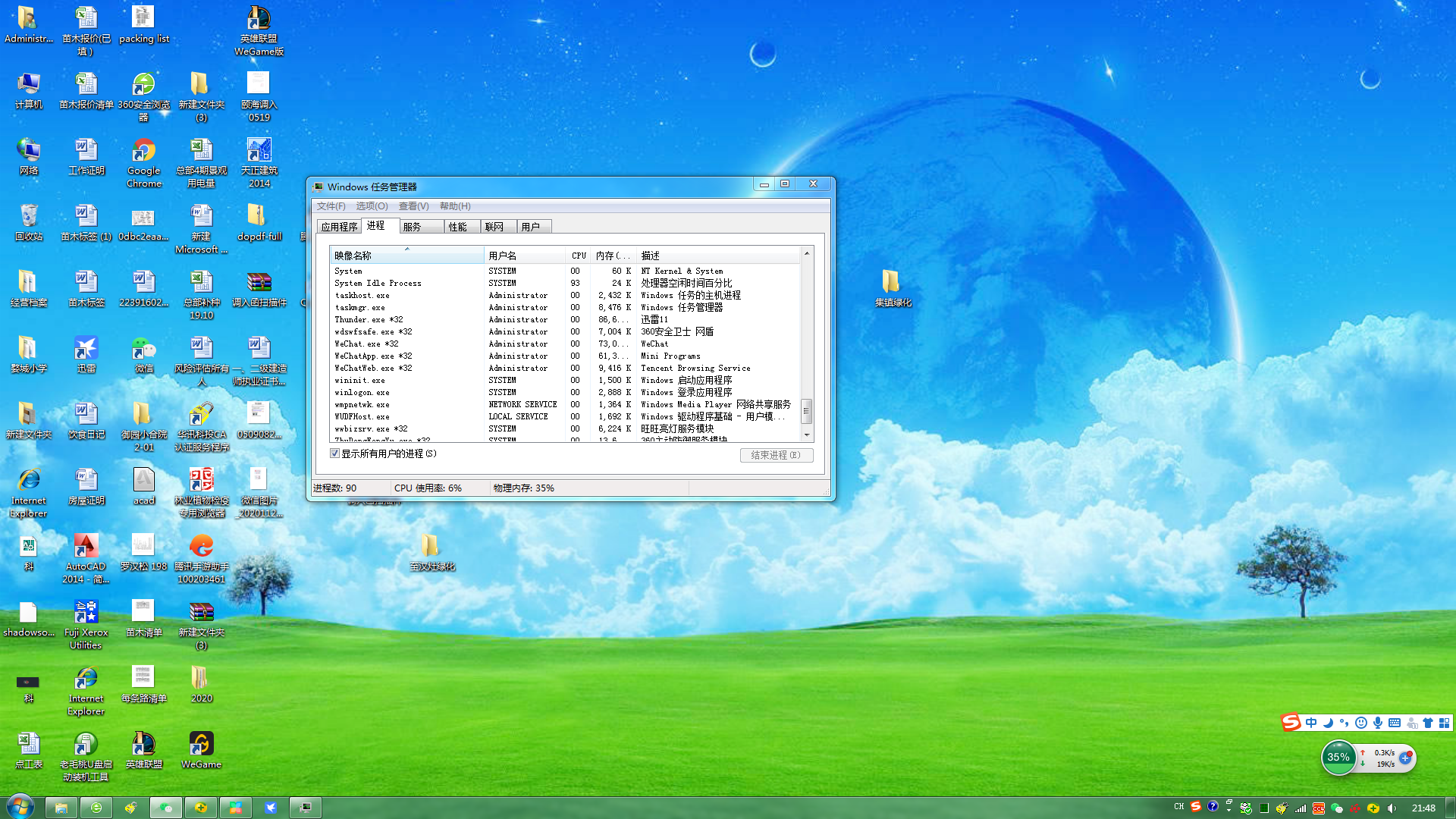Toggle Sogou punctuation mode button
Viewport: 1456px width, 819px height.
[x=1345, y=723]
